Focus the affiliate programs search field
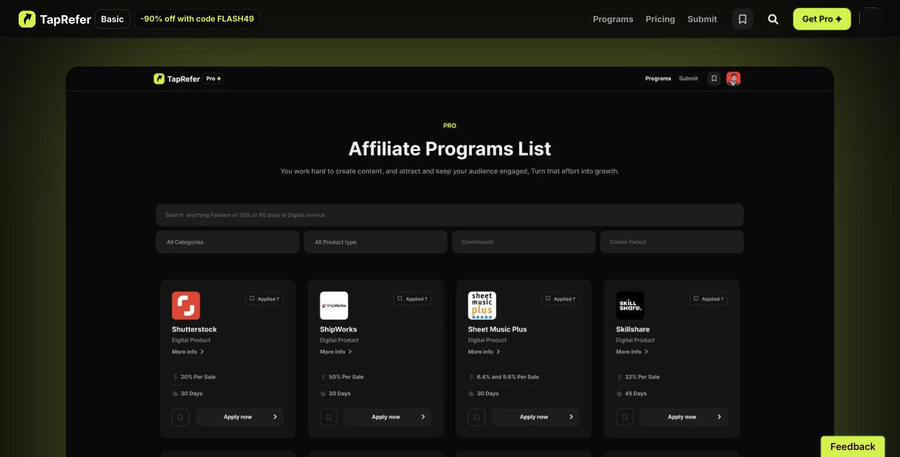The height and width of the screenshot is (457, 900). (x=449, y=215)
